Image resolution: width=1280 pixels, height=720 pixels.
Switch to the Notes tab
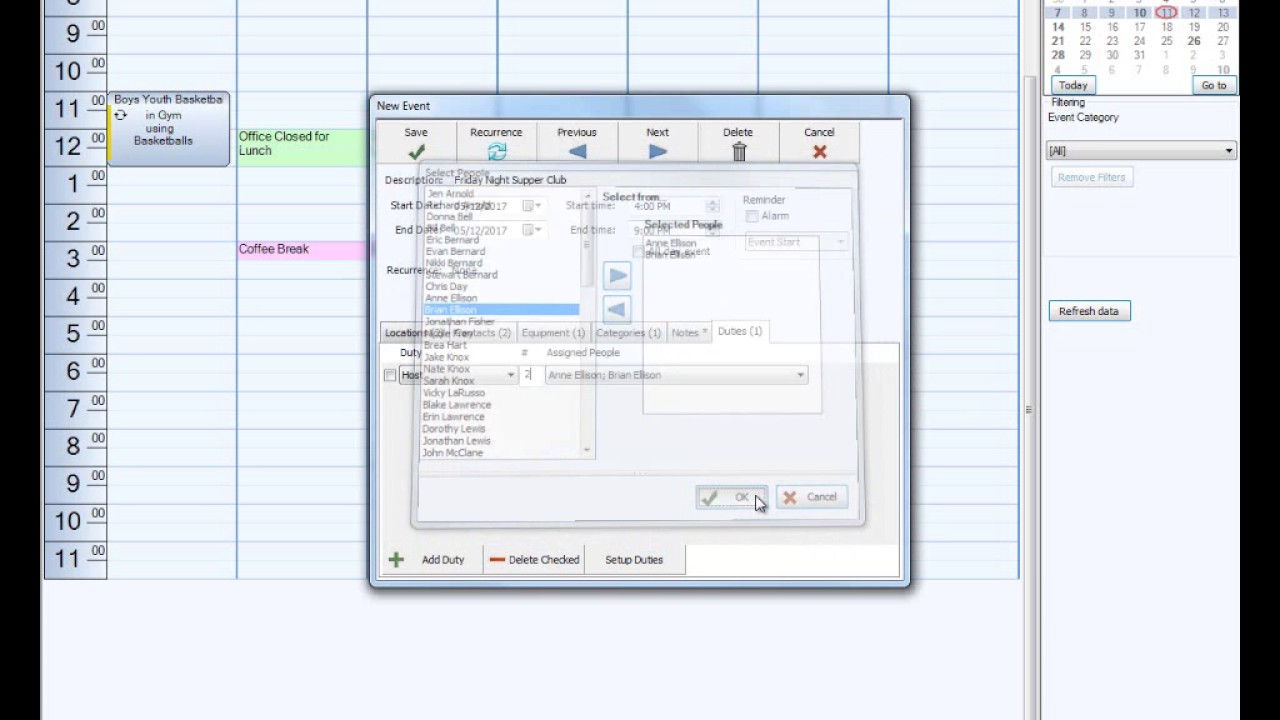click(x=688, y=332)
